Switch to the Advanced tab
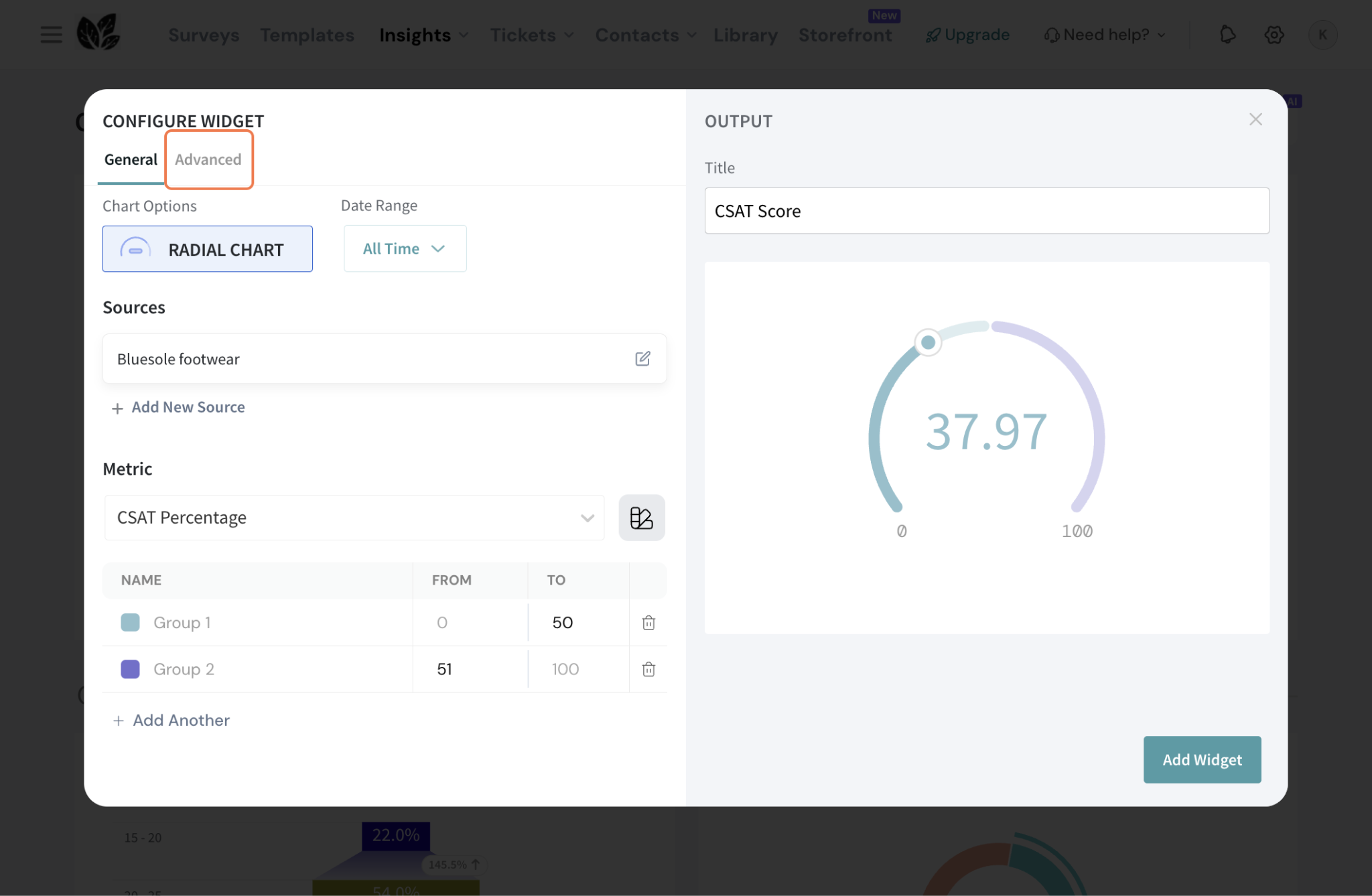1372x896 pixels. pyautogui.click(x=208, y=159)
